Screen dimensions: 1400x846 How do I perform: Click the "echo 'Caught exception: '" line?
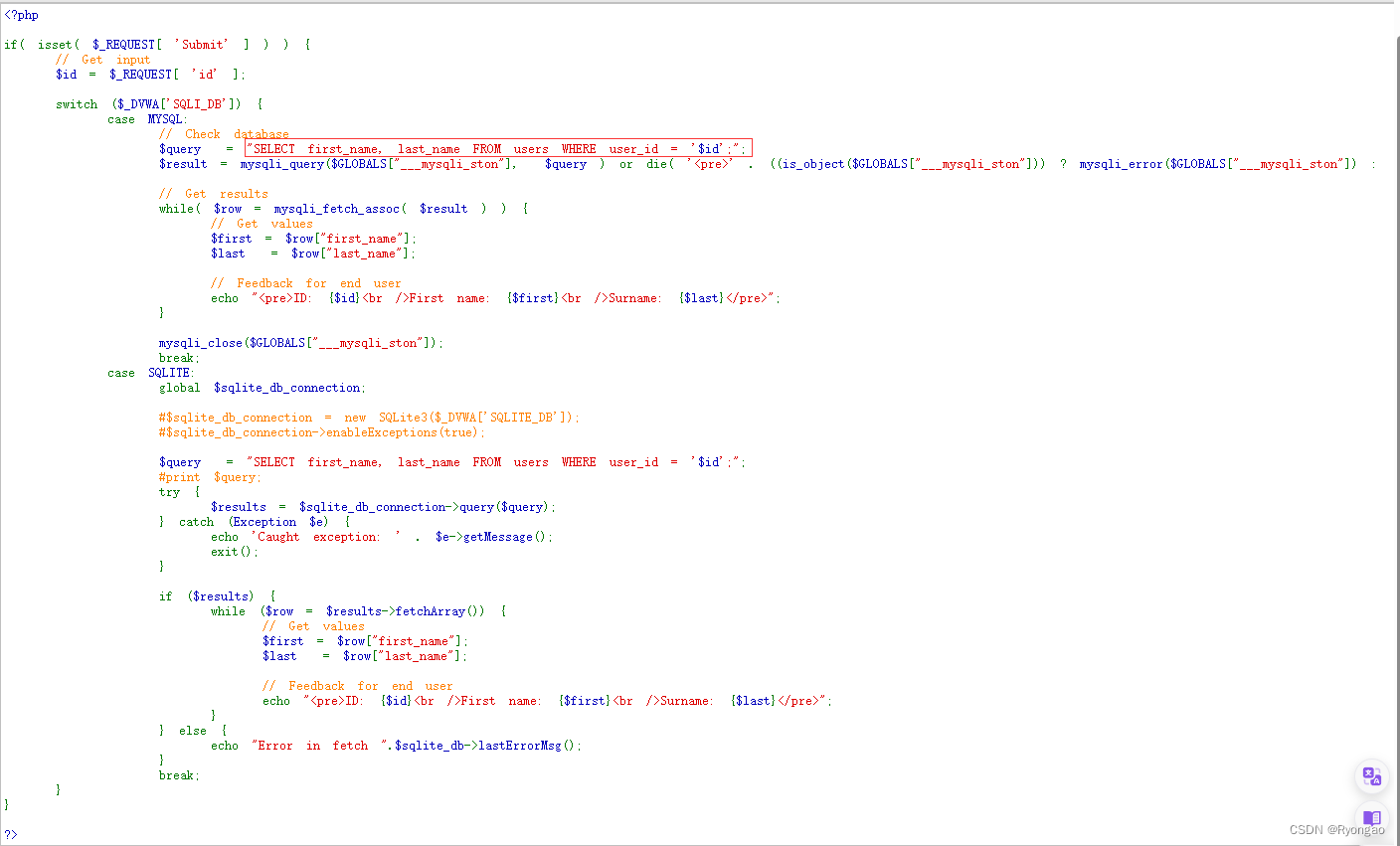tap(382, 537)
